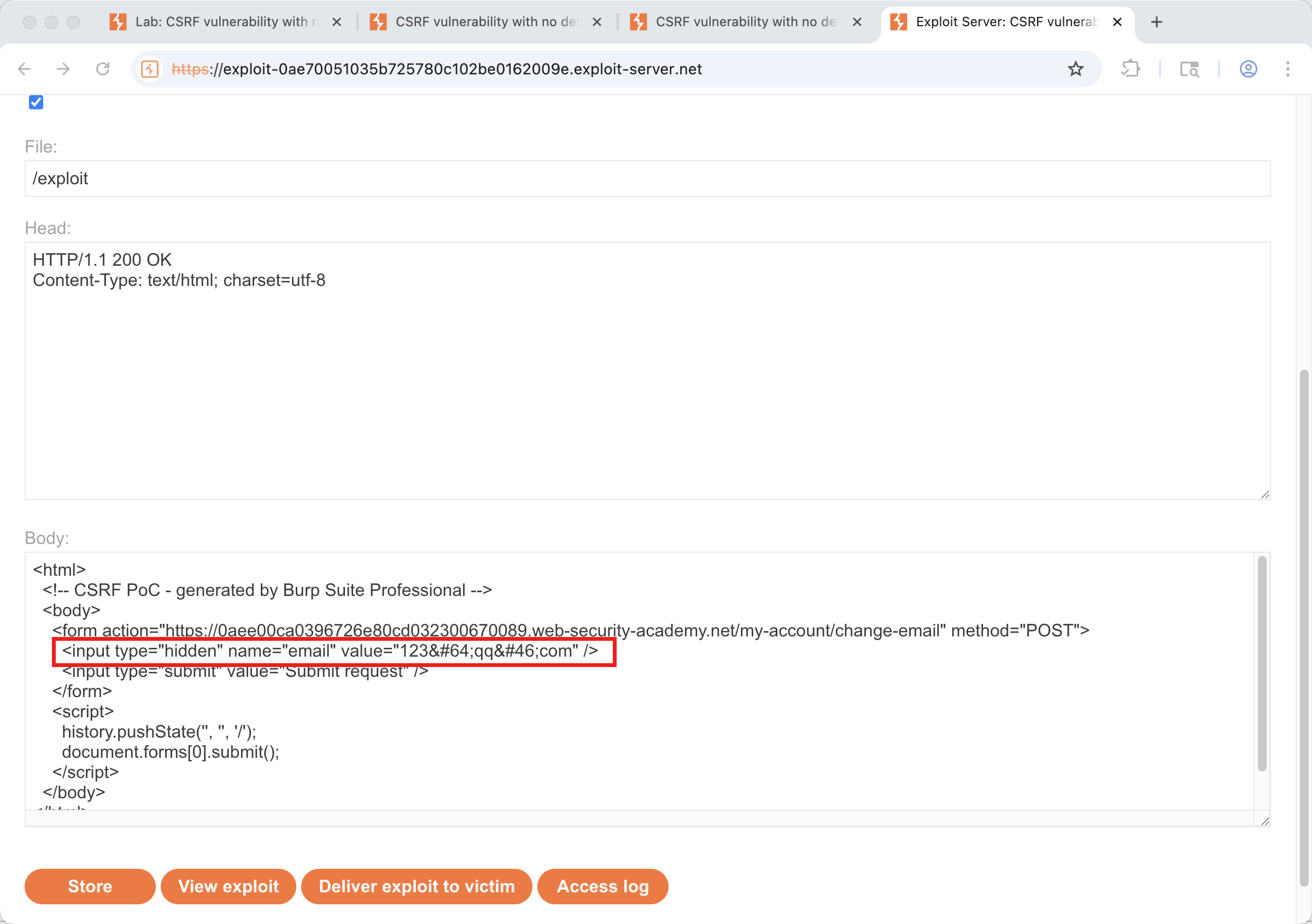Open the extensions puzzle icon
1312x924 pixels.
[1131, 69]
